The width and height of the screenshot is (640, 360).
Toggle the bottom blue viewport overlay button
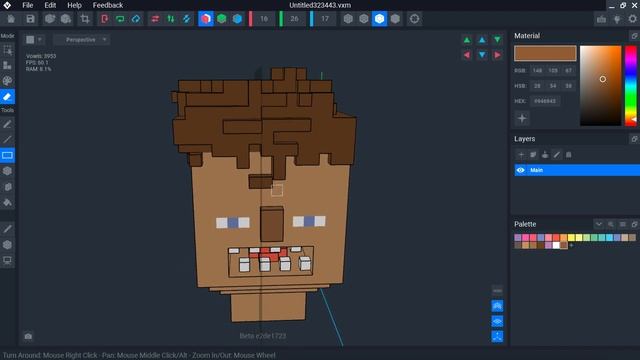(497, 337)
